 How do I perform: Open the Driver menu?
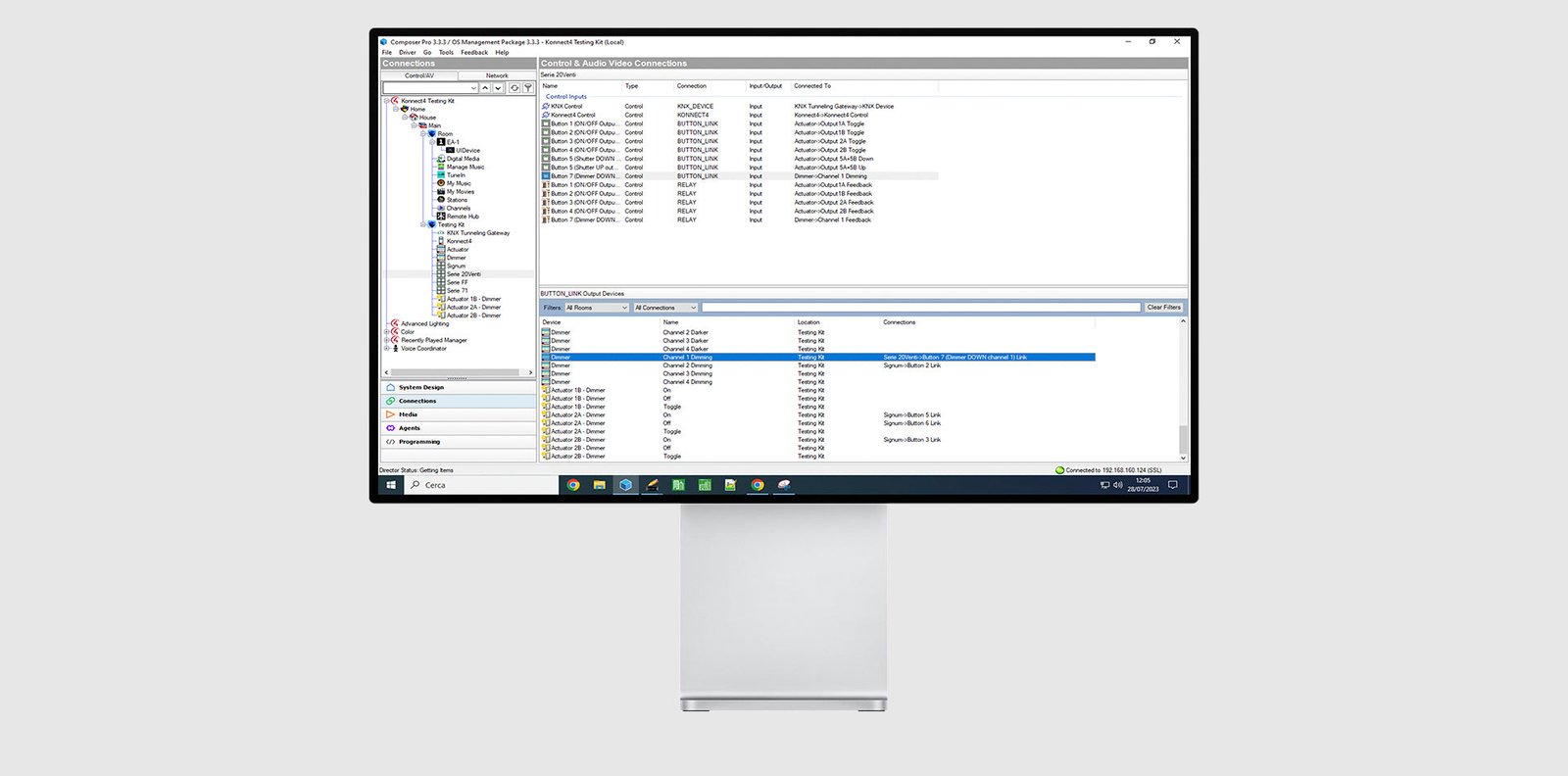408,53
